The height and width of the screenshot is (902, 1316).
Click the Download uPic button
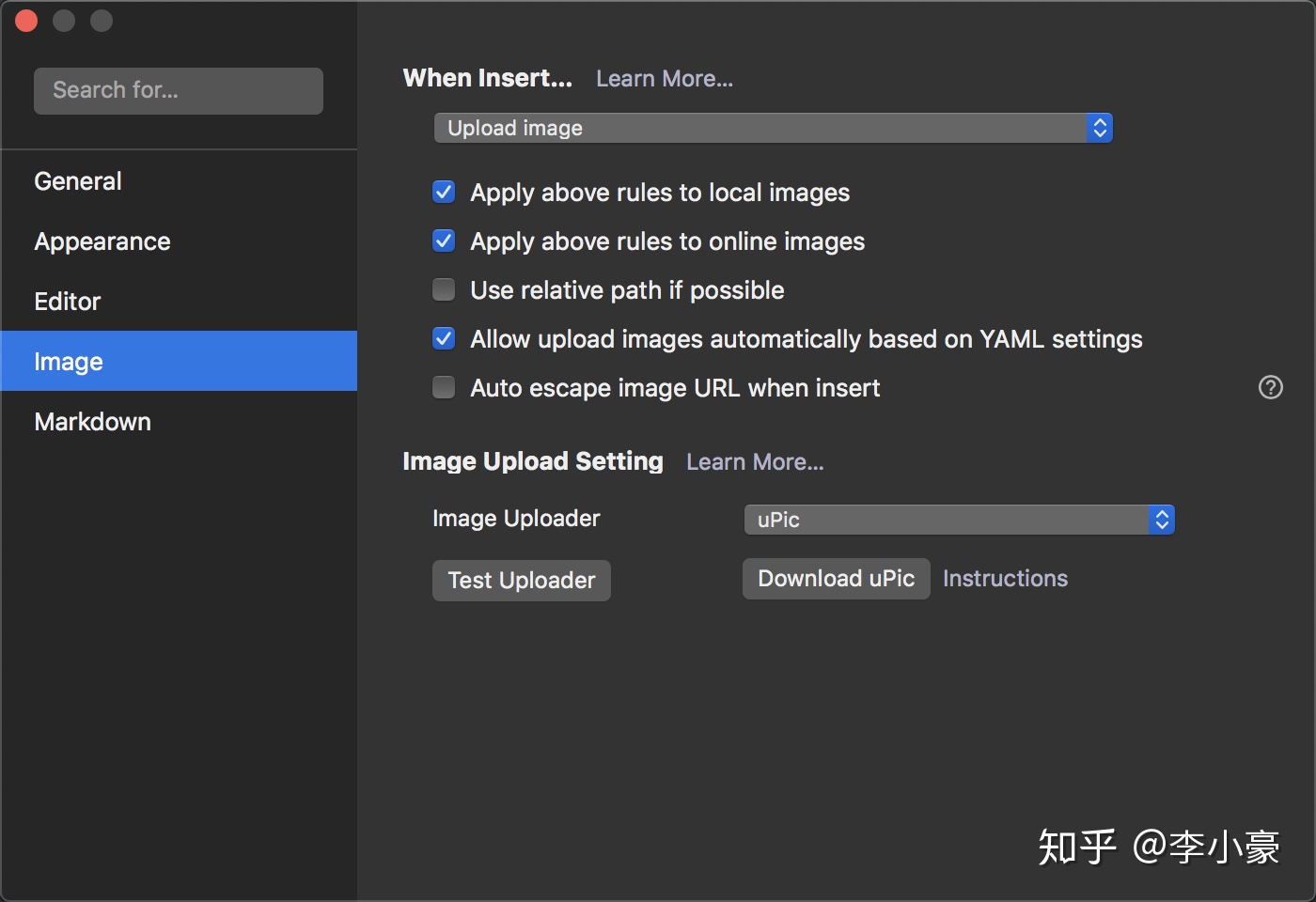(x=836, y=579)
